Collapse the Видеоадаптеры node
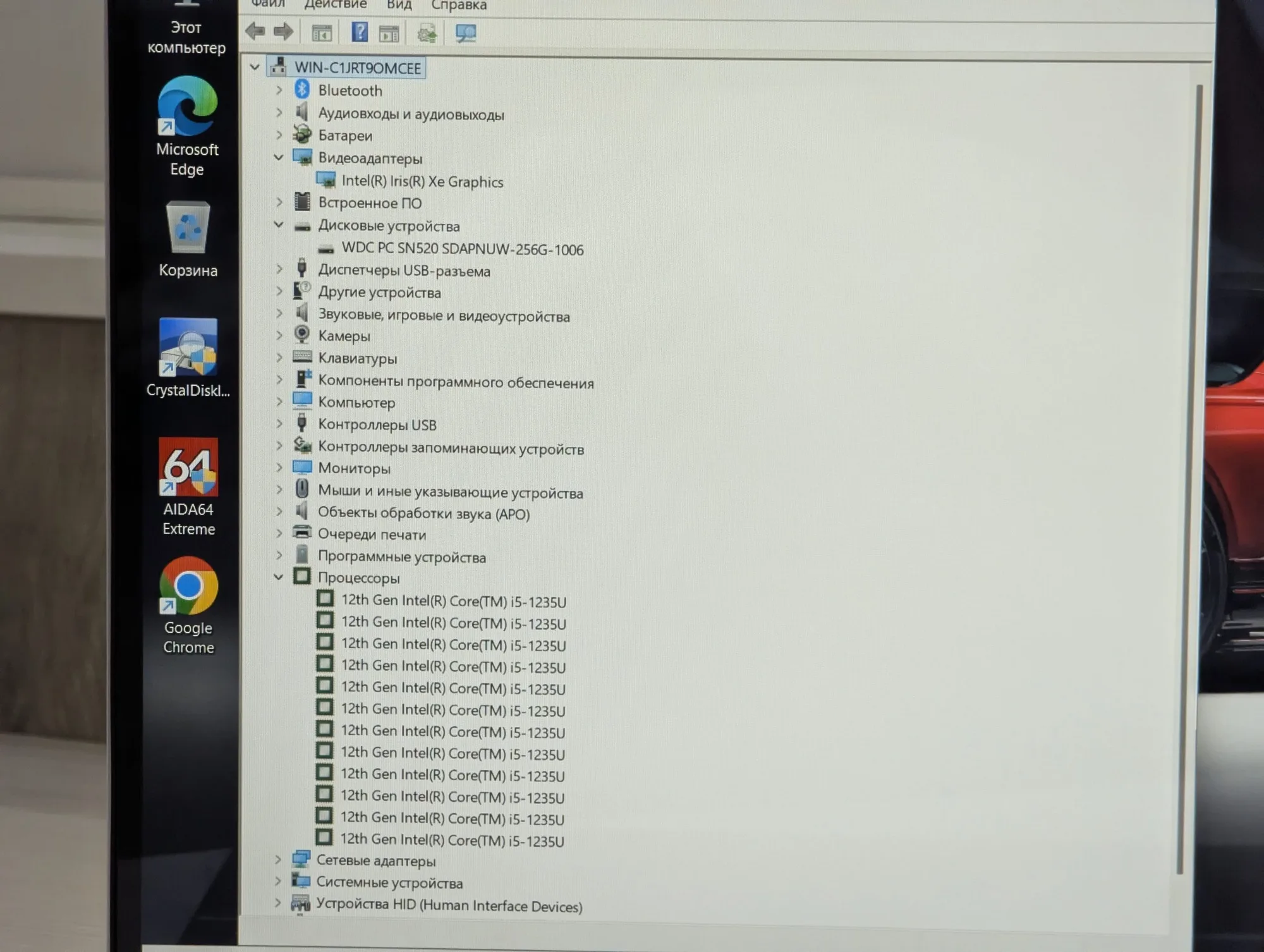1264x952 pixels. click(x=279, y=157)
